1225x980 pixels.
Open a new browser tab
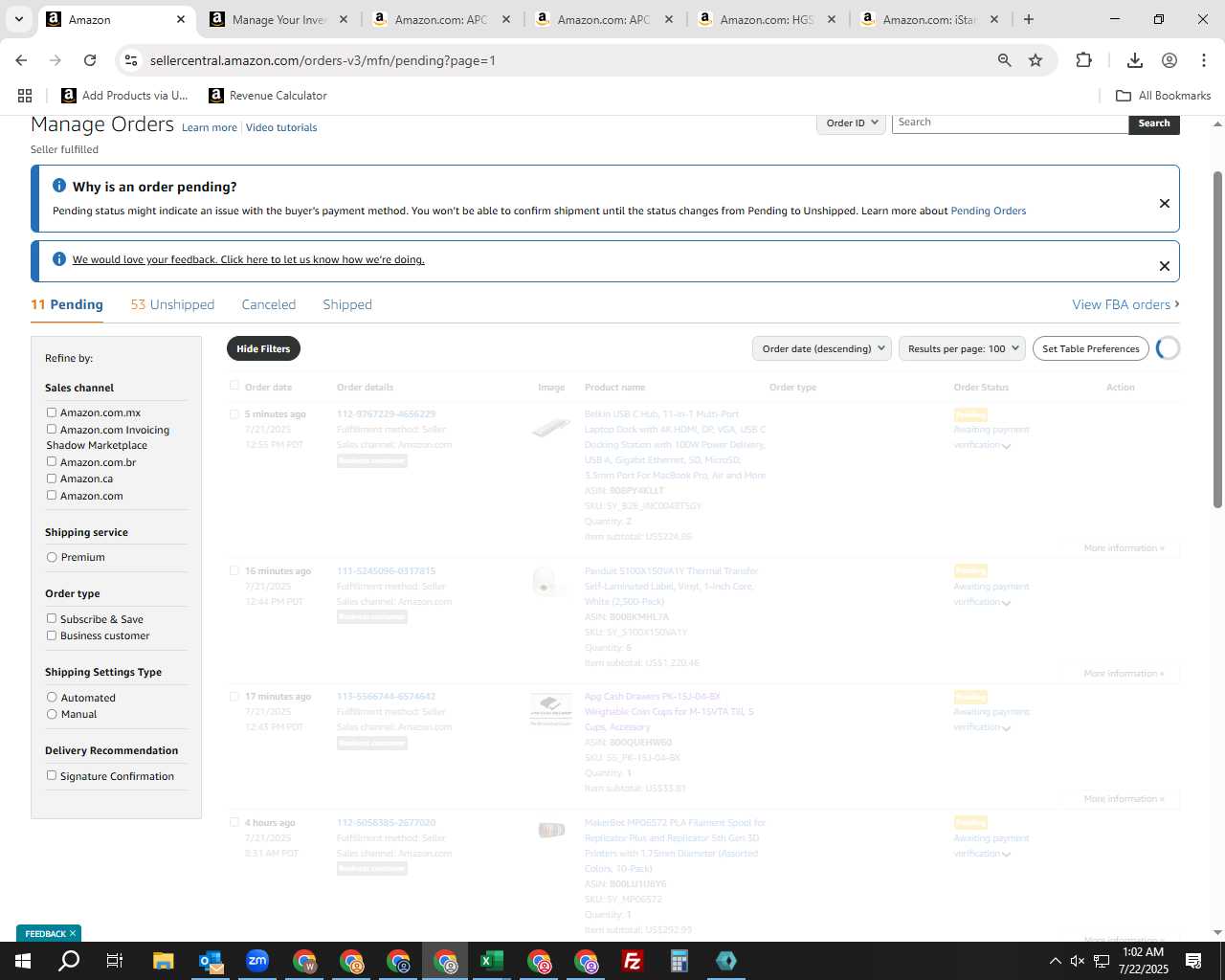(1029, 19)
